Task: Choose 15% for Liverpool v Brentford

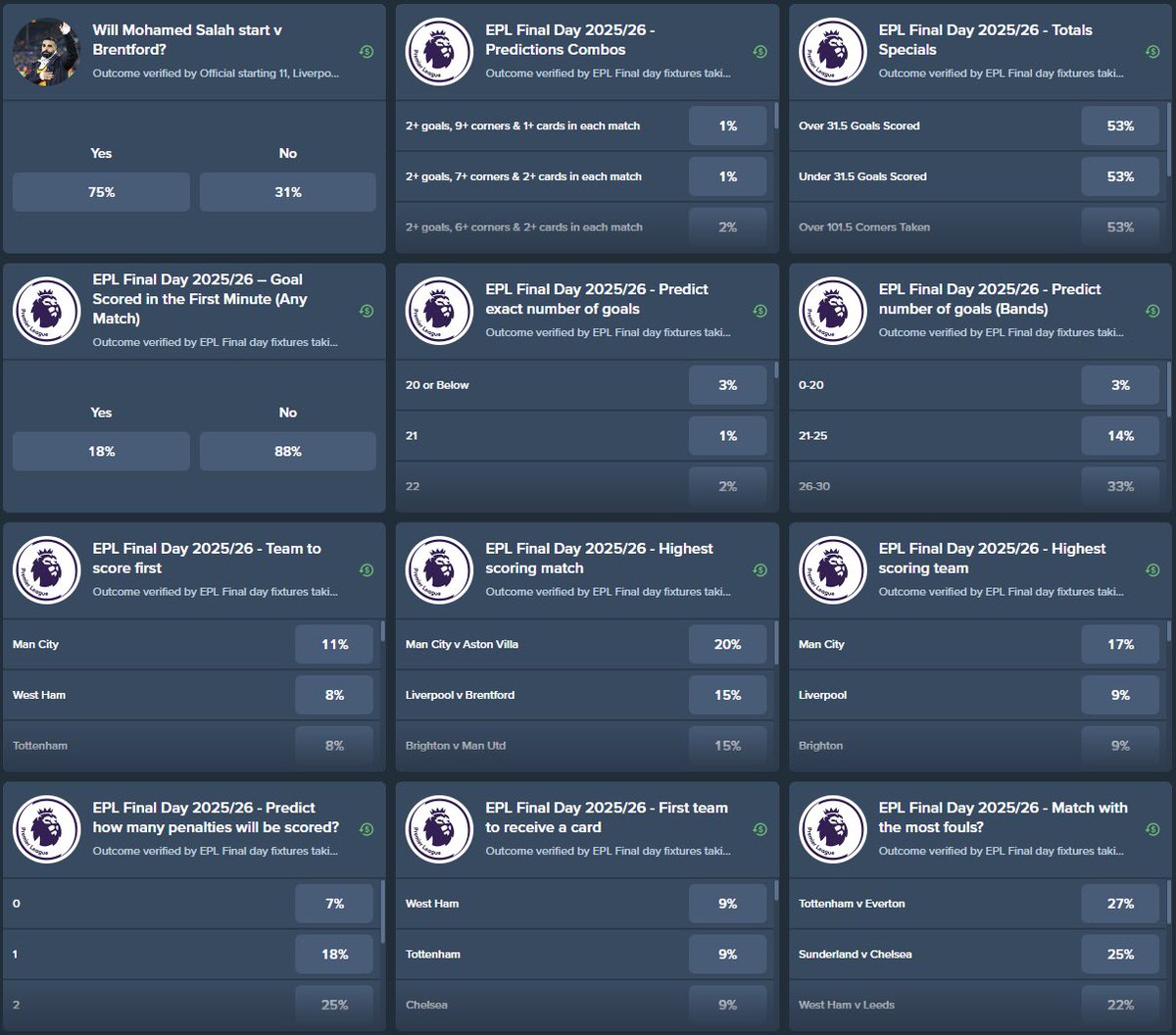Action: [728, 695]
